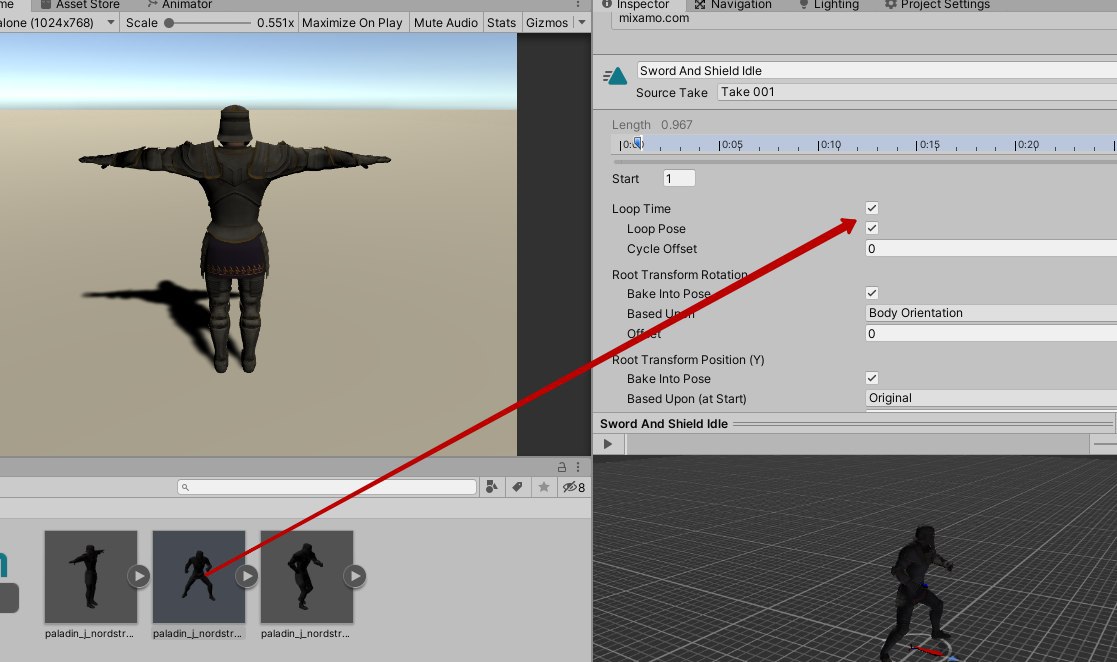Click the search by label icon in Project panel

pyautogui.click(x=518, y=487)
